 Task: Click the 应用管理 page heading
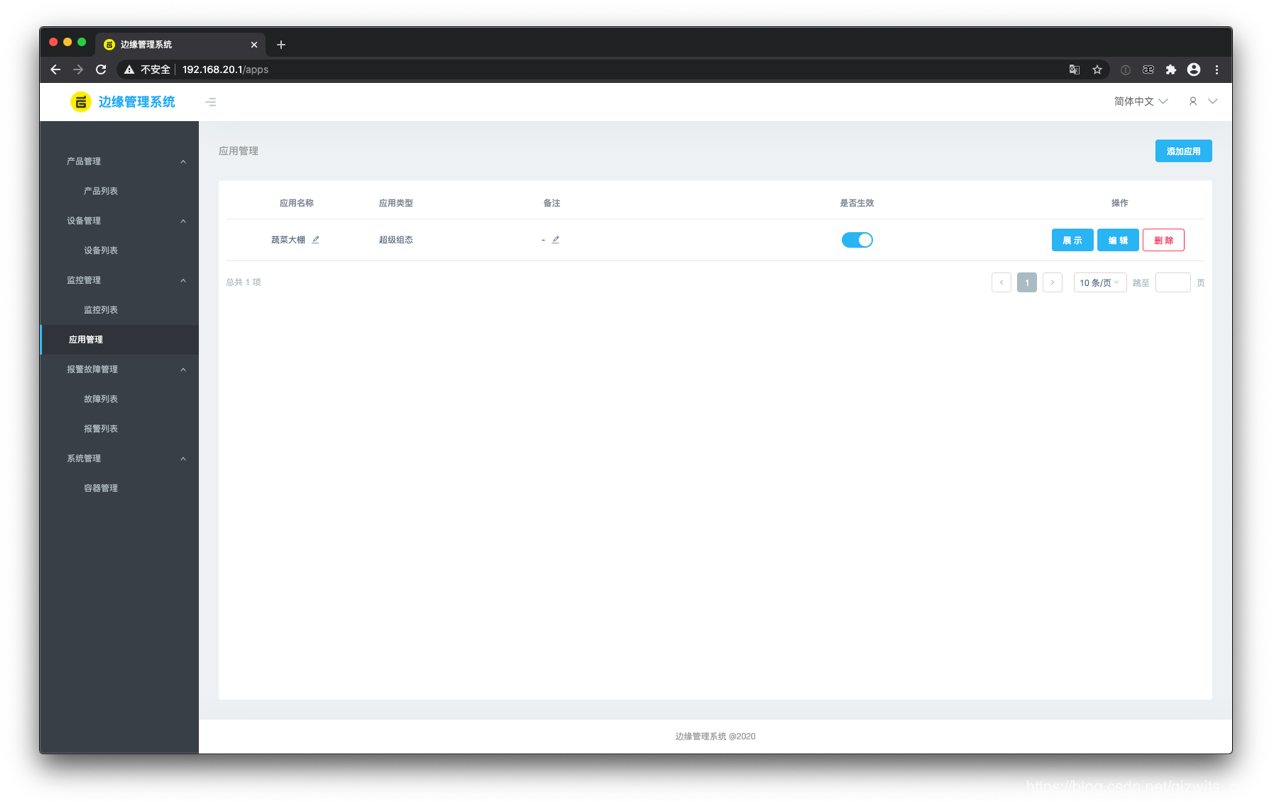pyautogui.click(x=239, y=151)
